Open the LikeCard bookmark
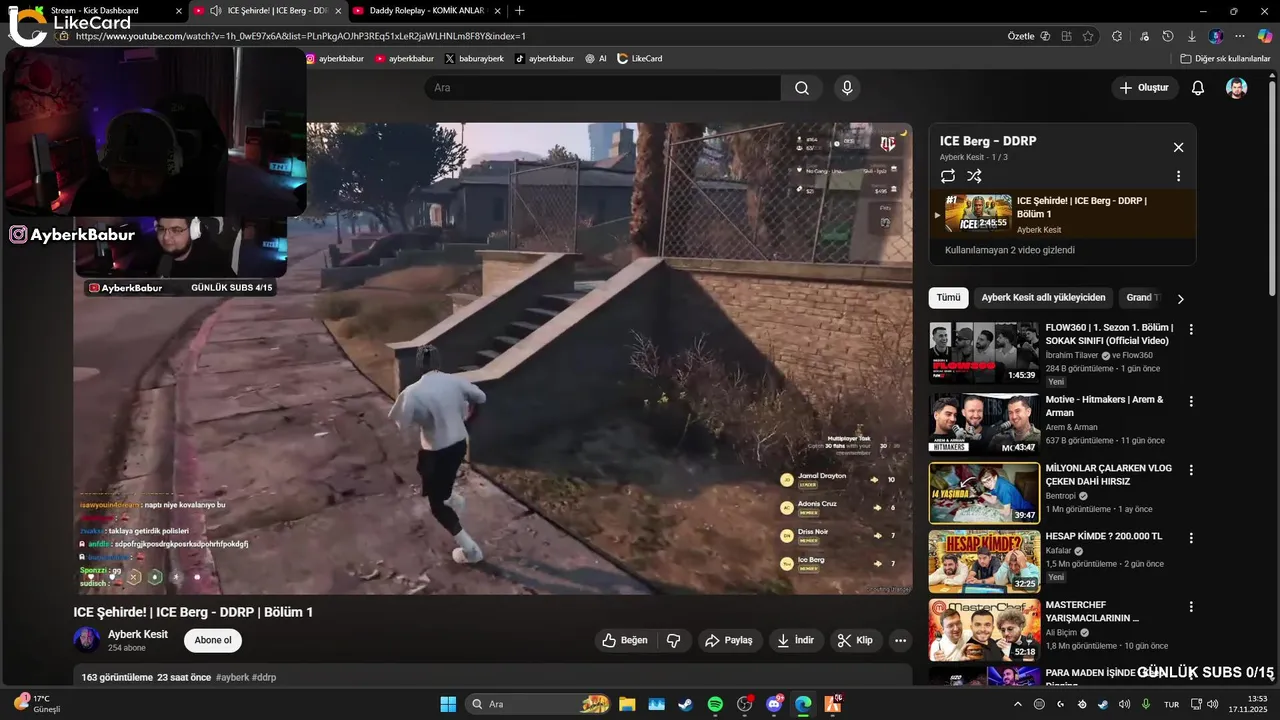 coord(640,59)
